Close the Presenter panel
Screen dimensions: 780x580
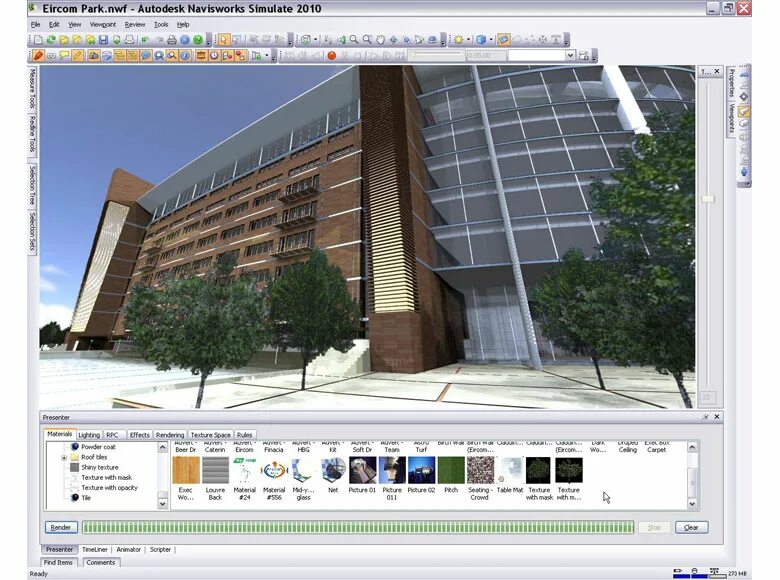[717, 417]
